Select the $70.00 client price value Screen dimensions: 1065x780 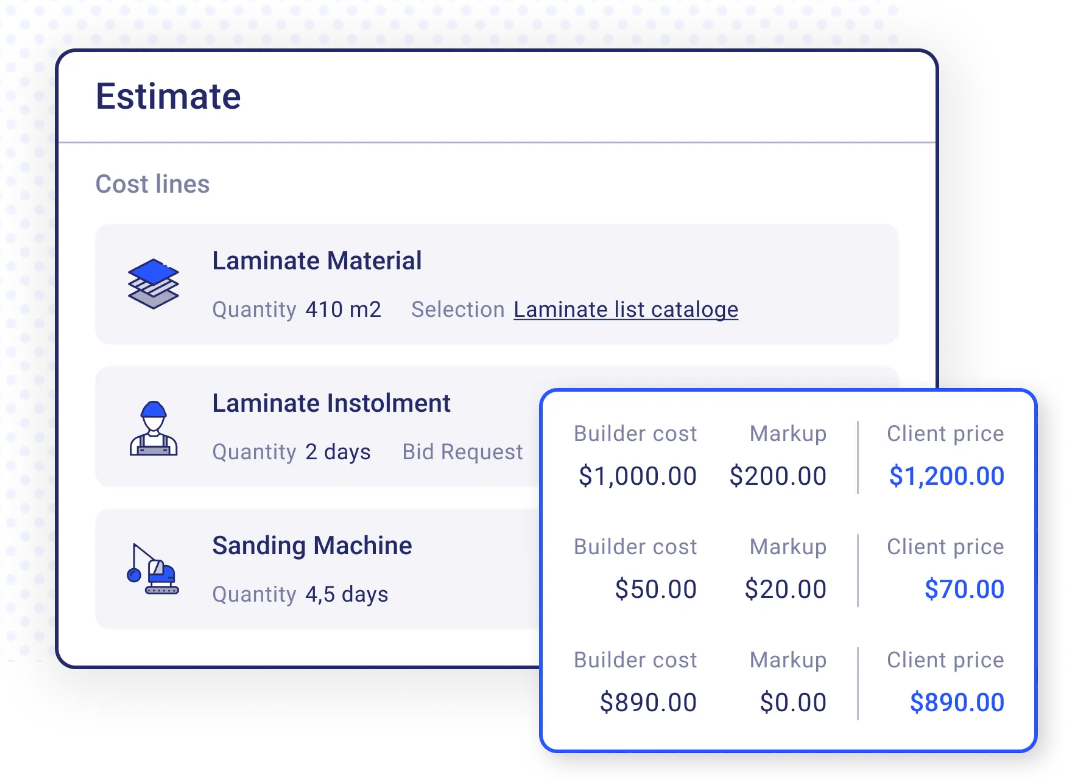965,589
